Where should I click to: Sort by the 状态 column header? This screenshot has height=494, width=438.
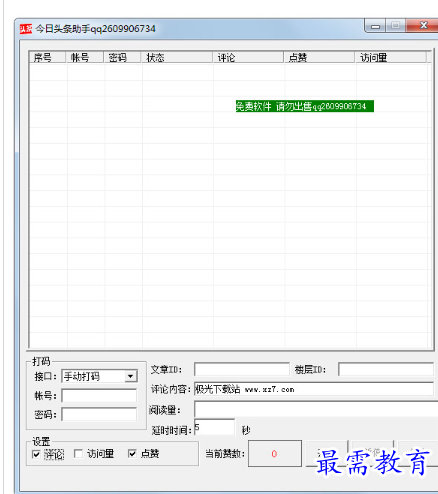(x=177, y=57)
